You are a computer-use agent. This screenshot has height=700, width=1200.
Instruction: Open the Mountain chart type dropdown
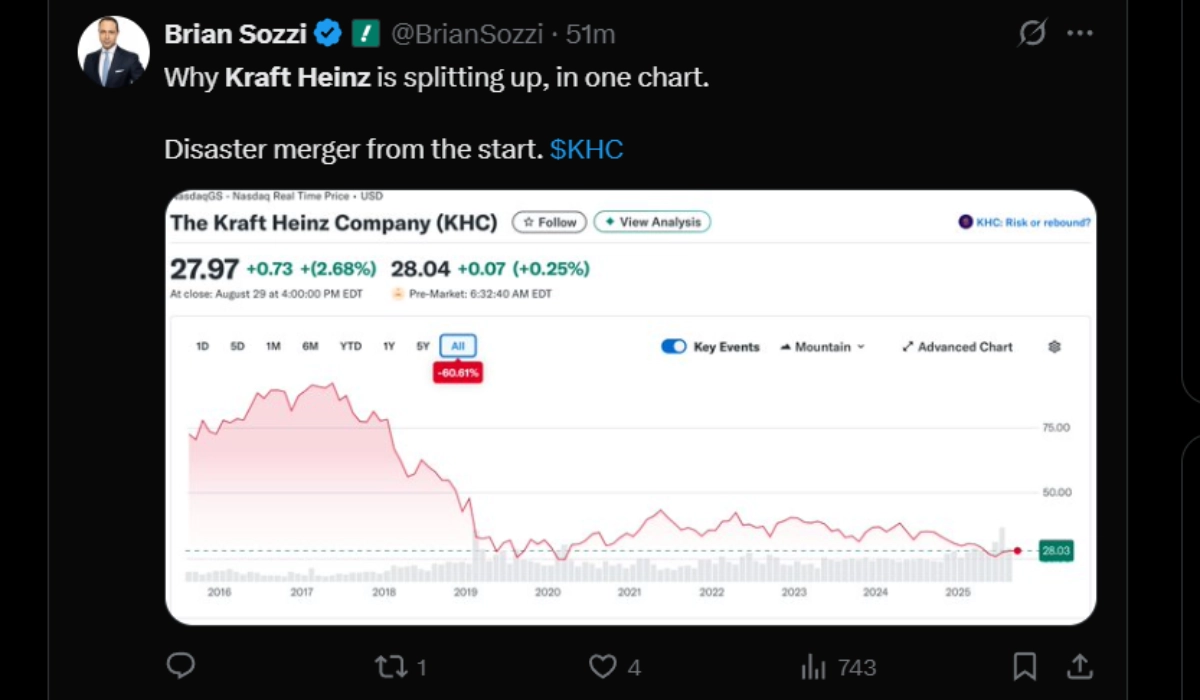coord(821,346)
